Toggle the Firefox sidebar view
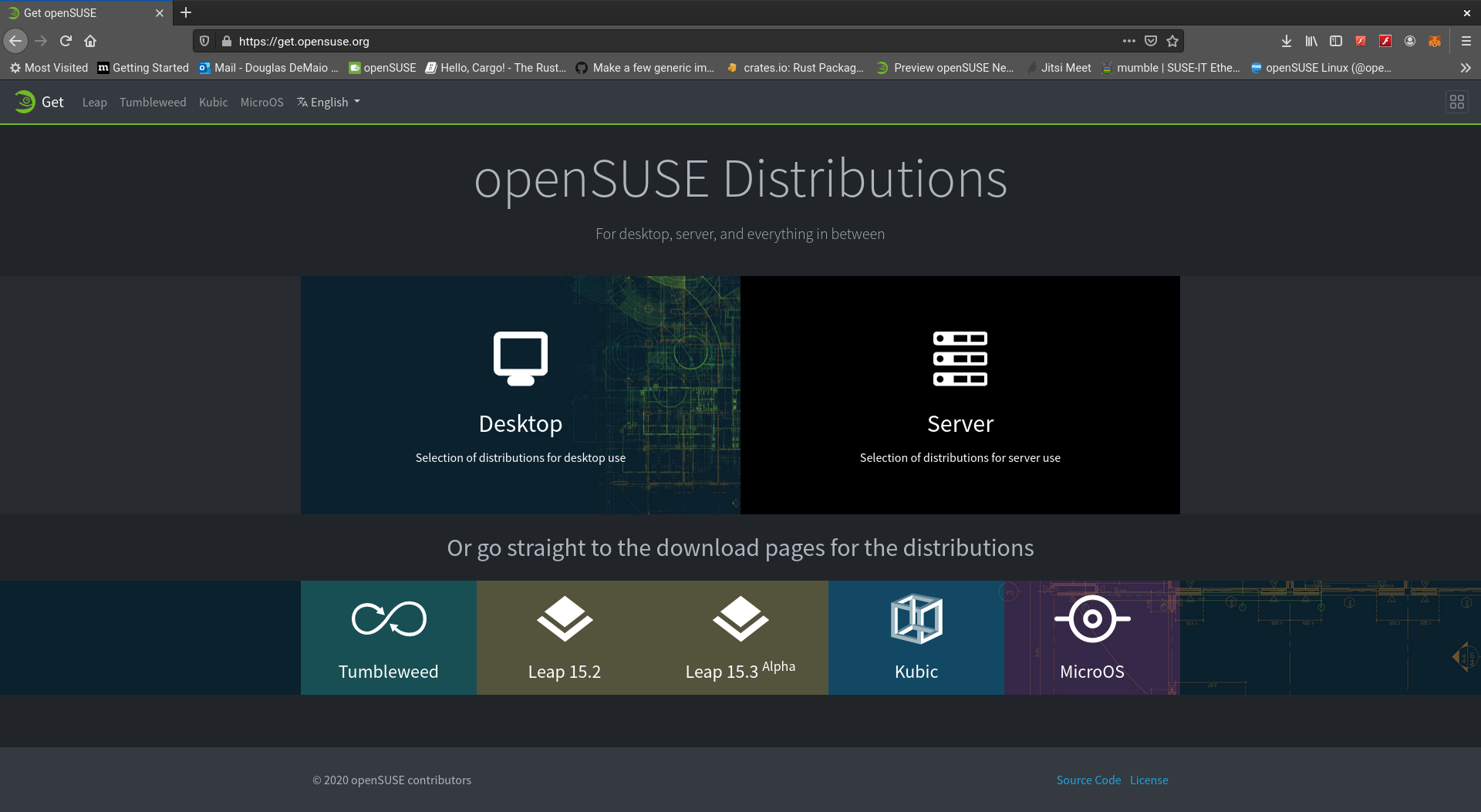The height and width of the screenshot is (812, 1481). tap(1336, 41)
